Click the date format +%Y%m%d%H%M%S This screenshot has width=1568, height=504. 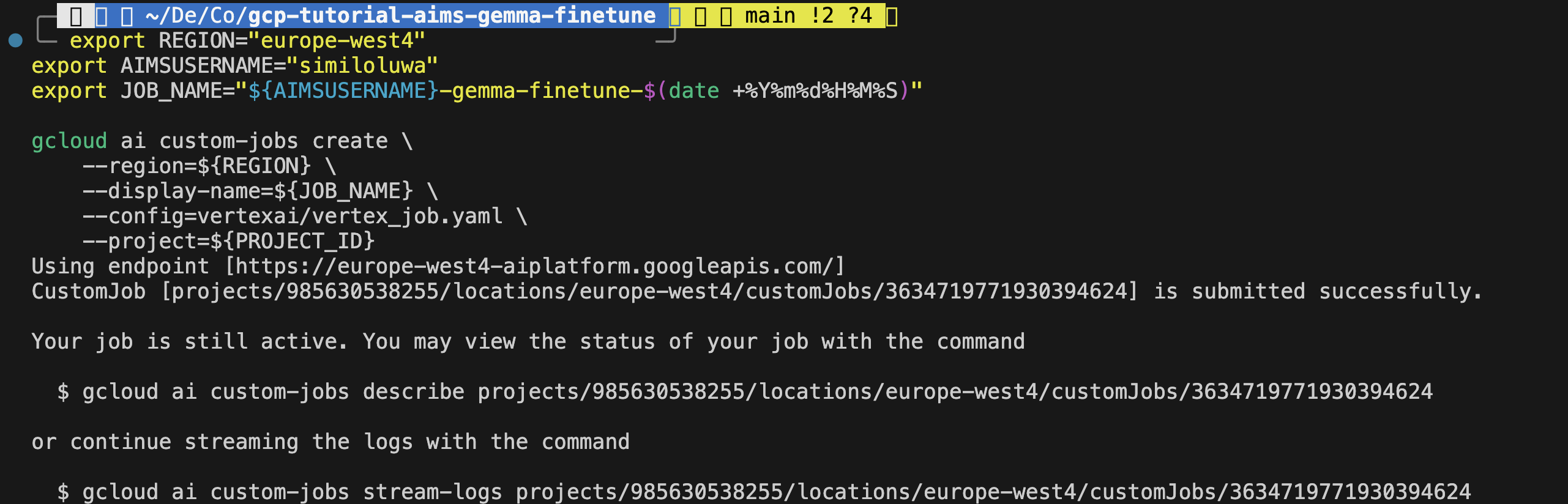click(815, 91)
